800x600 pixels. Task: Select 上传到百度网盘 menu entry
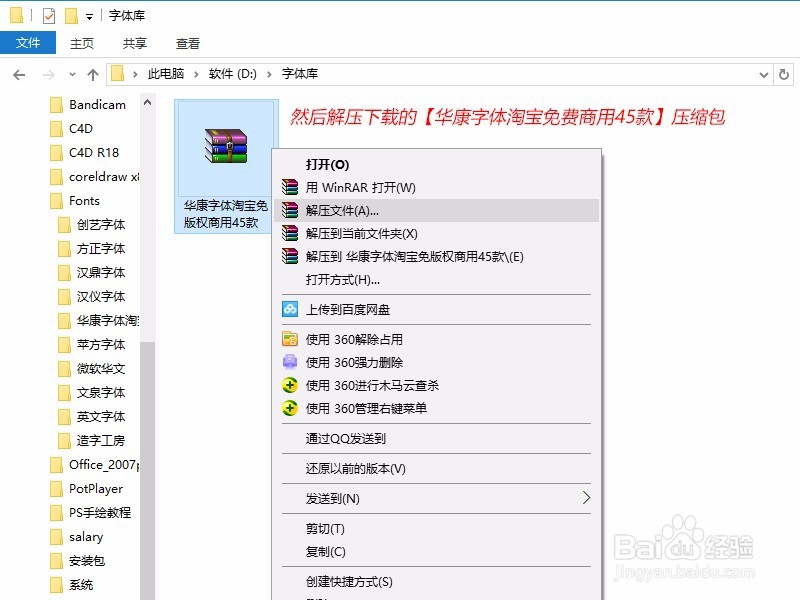(x=437, y=309)
